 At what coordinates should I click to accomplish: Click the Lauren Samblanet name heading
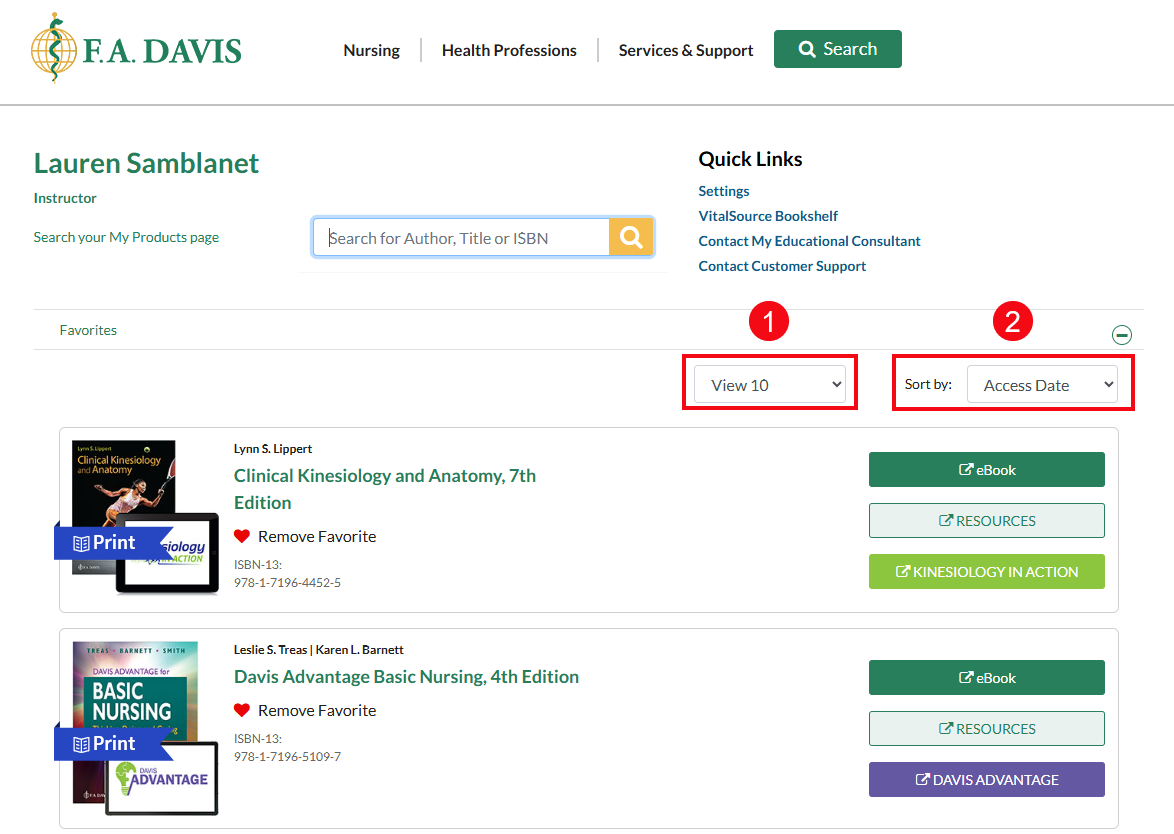[146, 163]
